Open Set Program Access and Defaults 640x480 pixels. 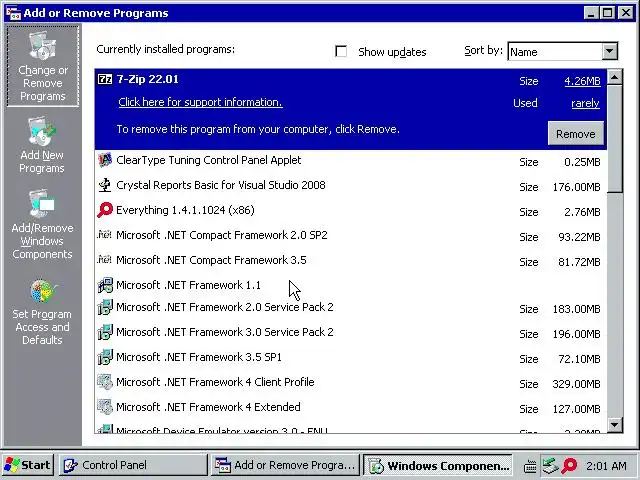42,312
